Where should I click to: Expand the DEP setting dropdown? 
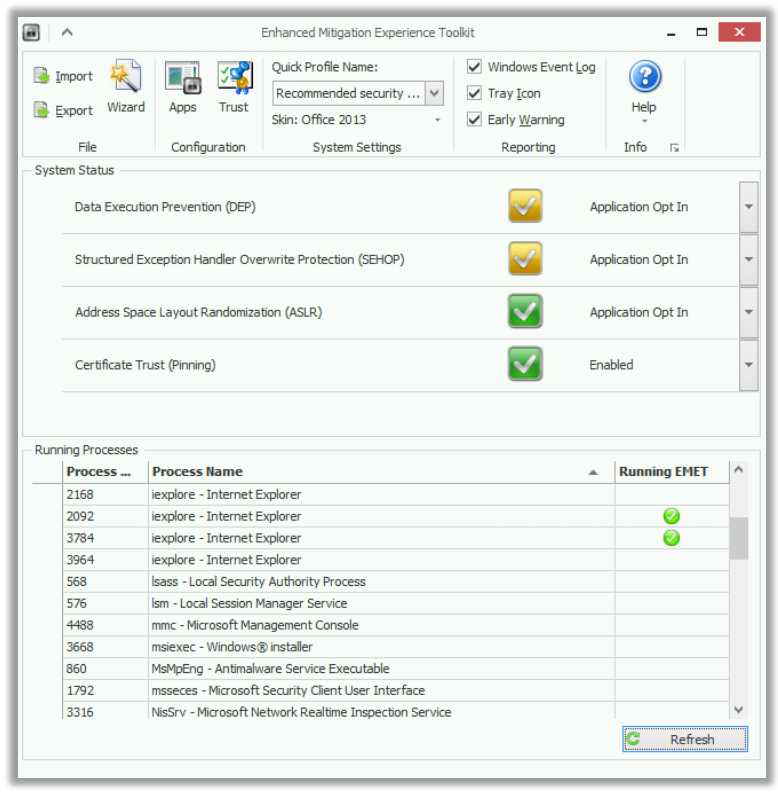click(x=749, y=207)
